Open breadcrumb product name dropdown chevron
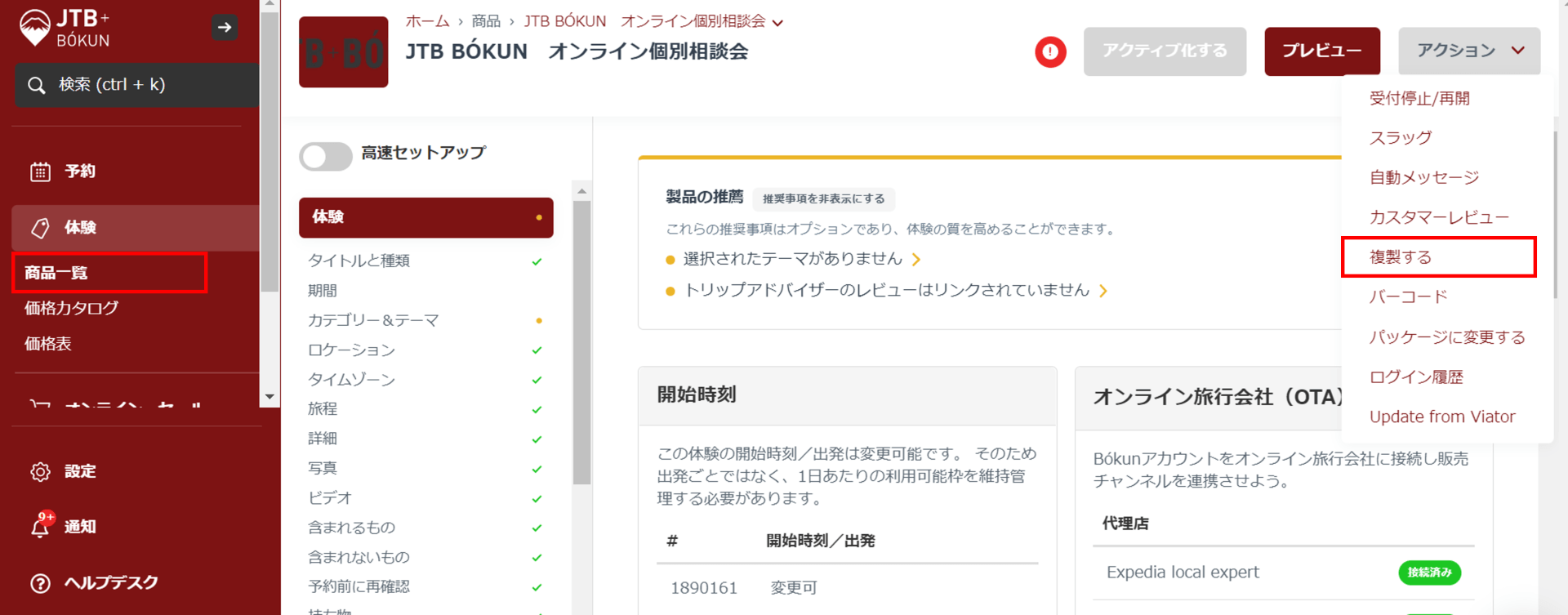This screenshot has width=1568, height=615. point(777,23)
